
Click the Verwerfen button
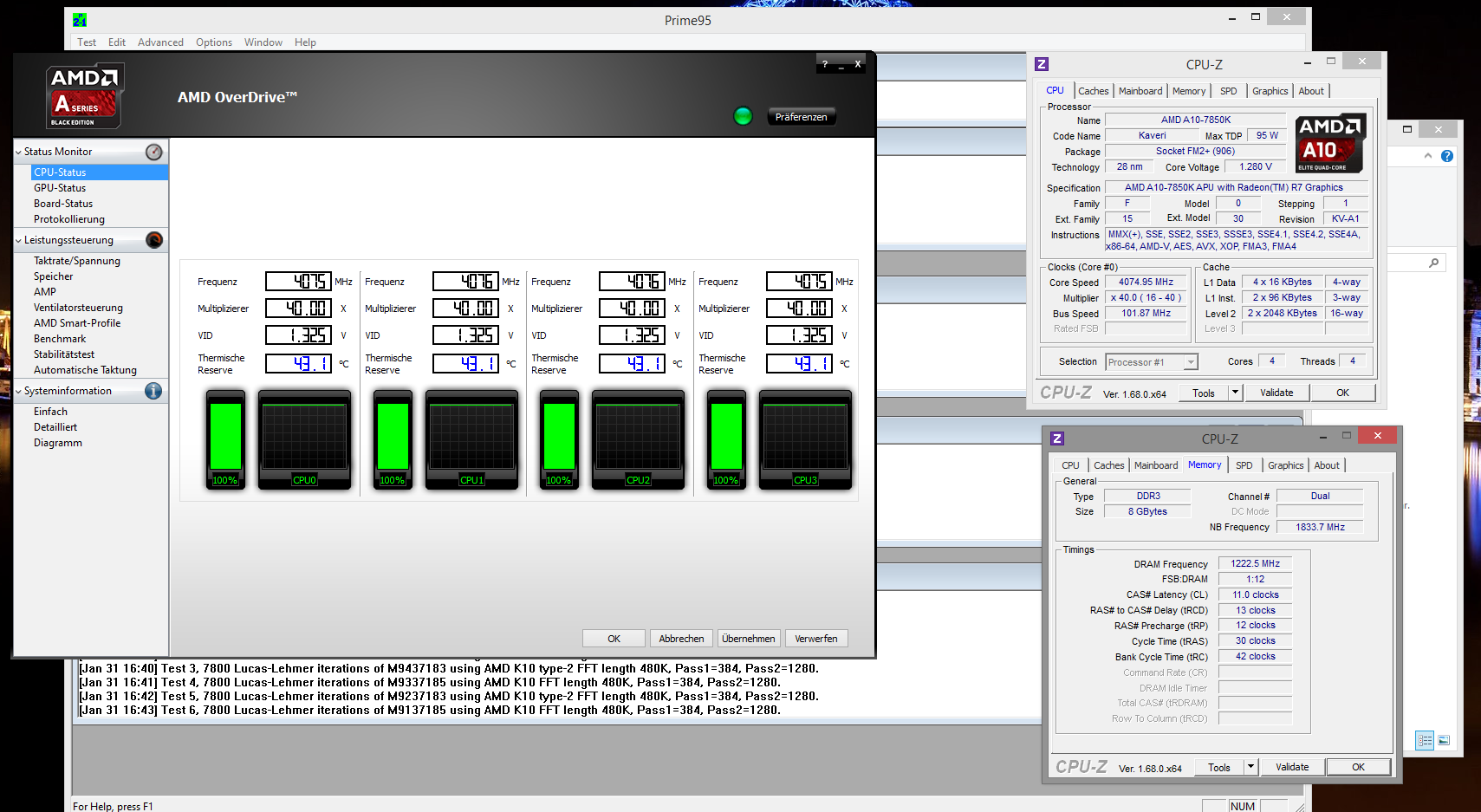[x=816, y=639]
